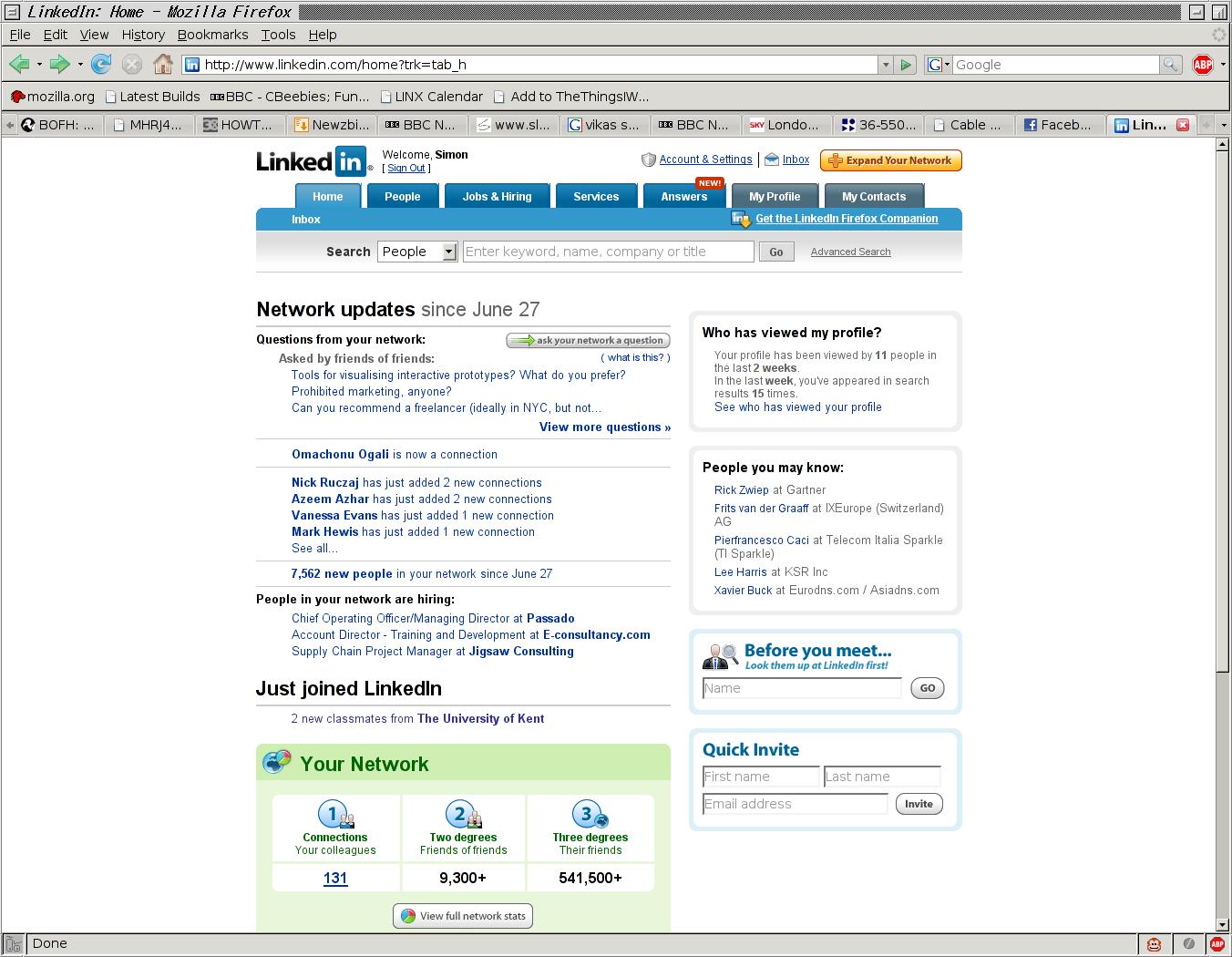Open the Google search engine selector dropdown

point(939,65)
